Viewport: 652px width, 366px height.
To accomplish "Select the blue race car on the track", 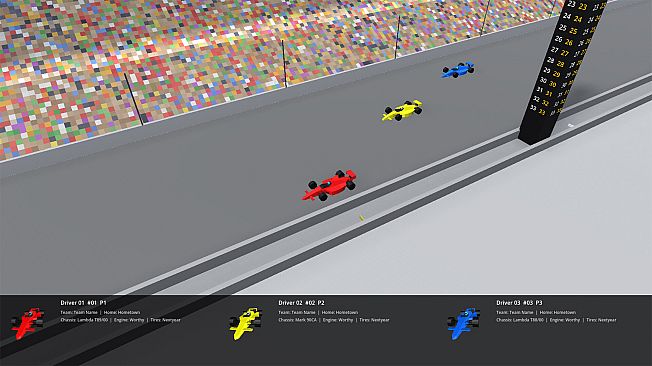I will point(458,70).
